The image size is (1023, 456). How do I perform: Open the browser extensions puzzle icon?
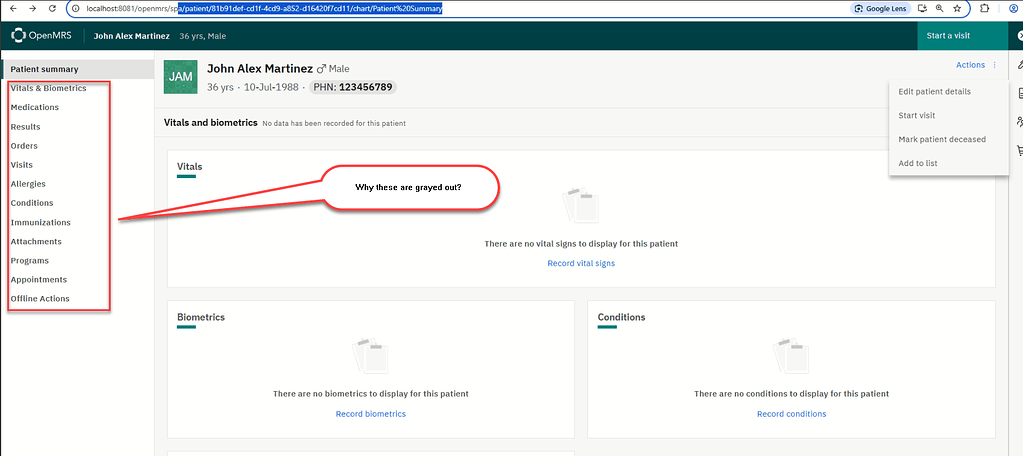pos(985,8)
